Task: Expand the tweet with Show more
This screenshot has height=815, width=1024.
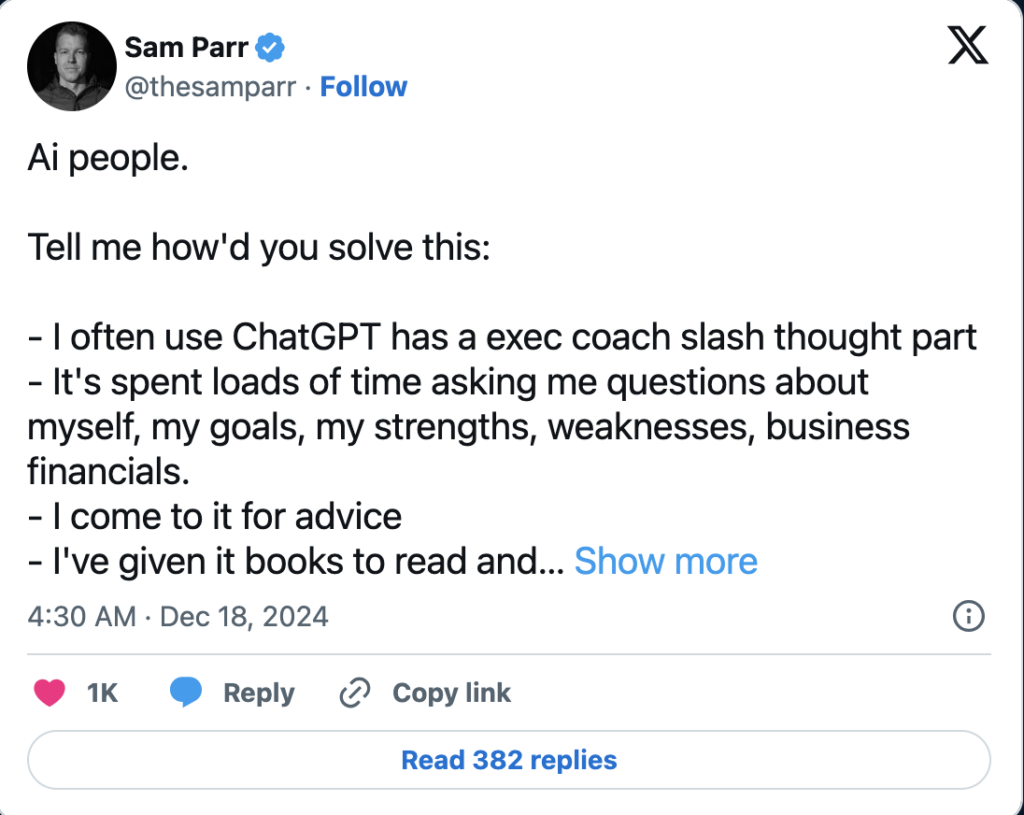Action: pyautogui.click(x=665, y=561)
